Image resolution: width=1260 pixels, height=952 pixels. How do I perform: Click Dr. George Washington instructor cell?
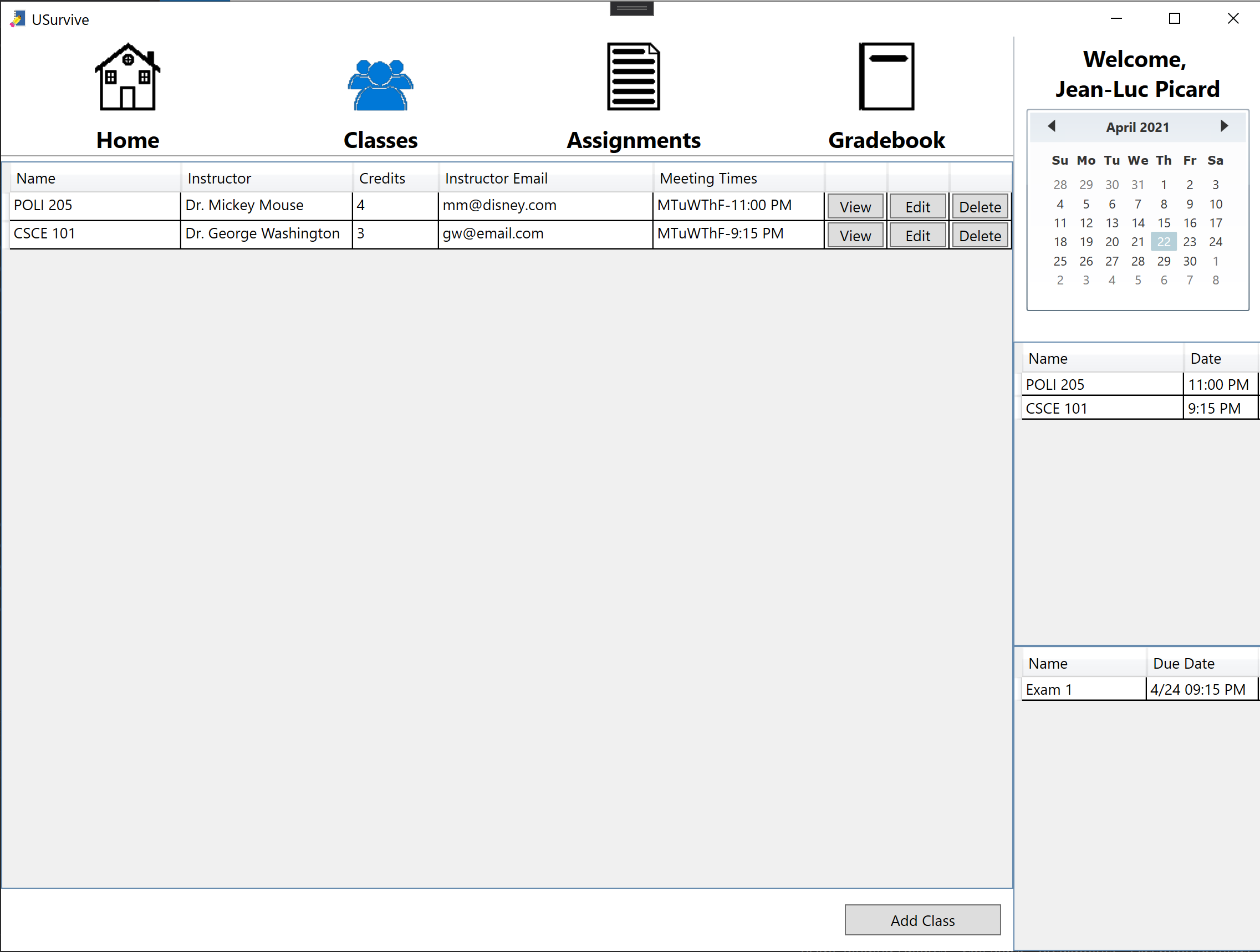tap(267, 234)
